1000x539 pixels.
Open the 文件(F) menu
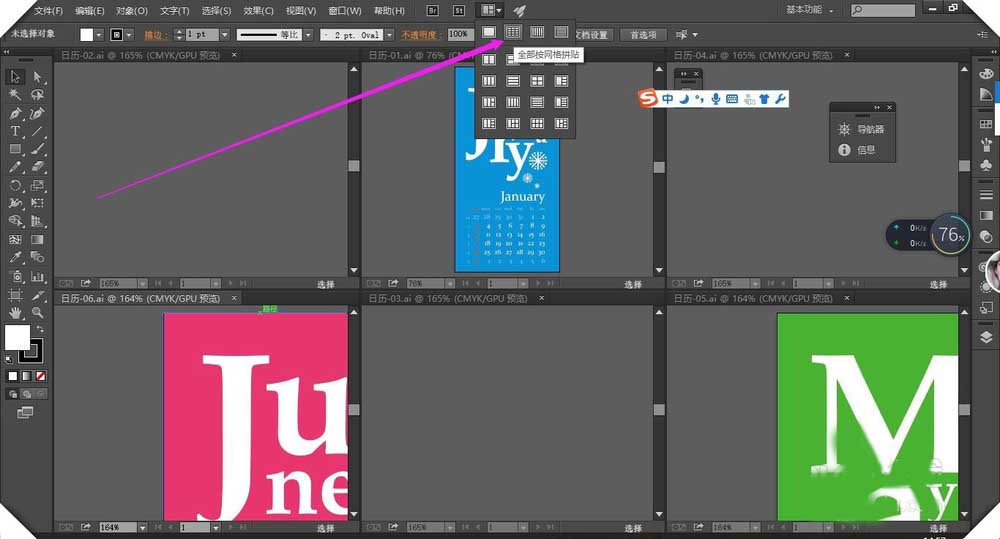(x=48, y=11)
